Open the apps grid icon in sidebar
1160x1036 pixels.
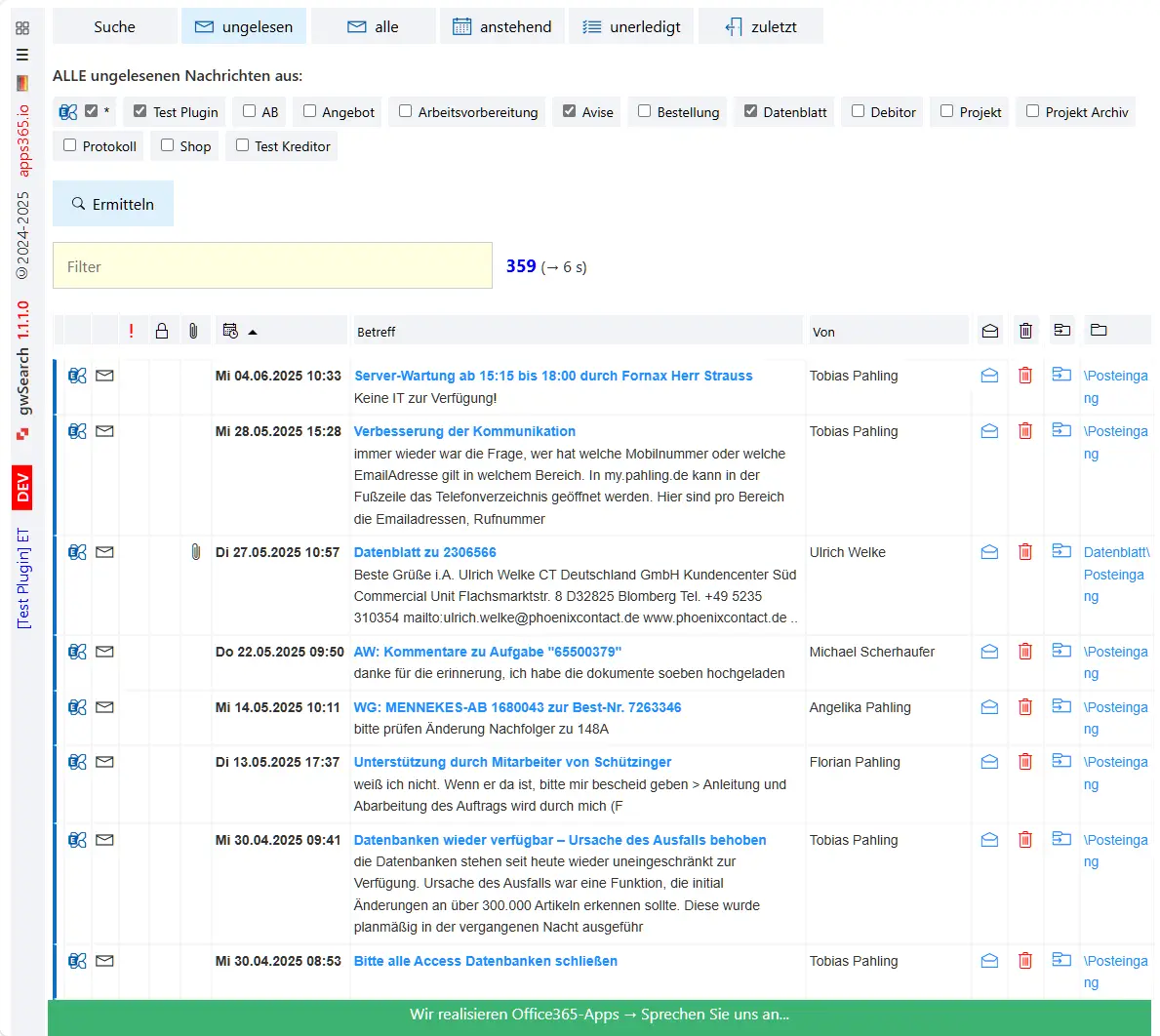(22, 28)
